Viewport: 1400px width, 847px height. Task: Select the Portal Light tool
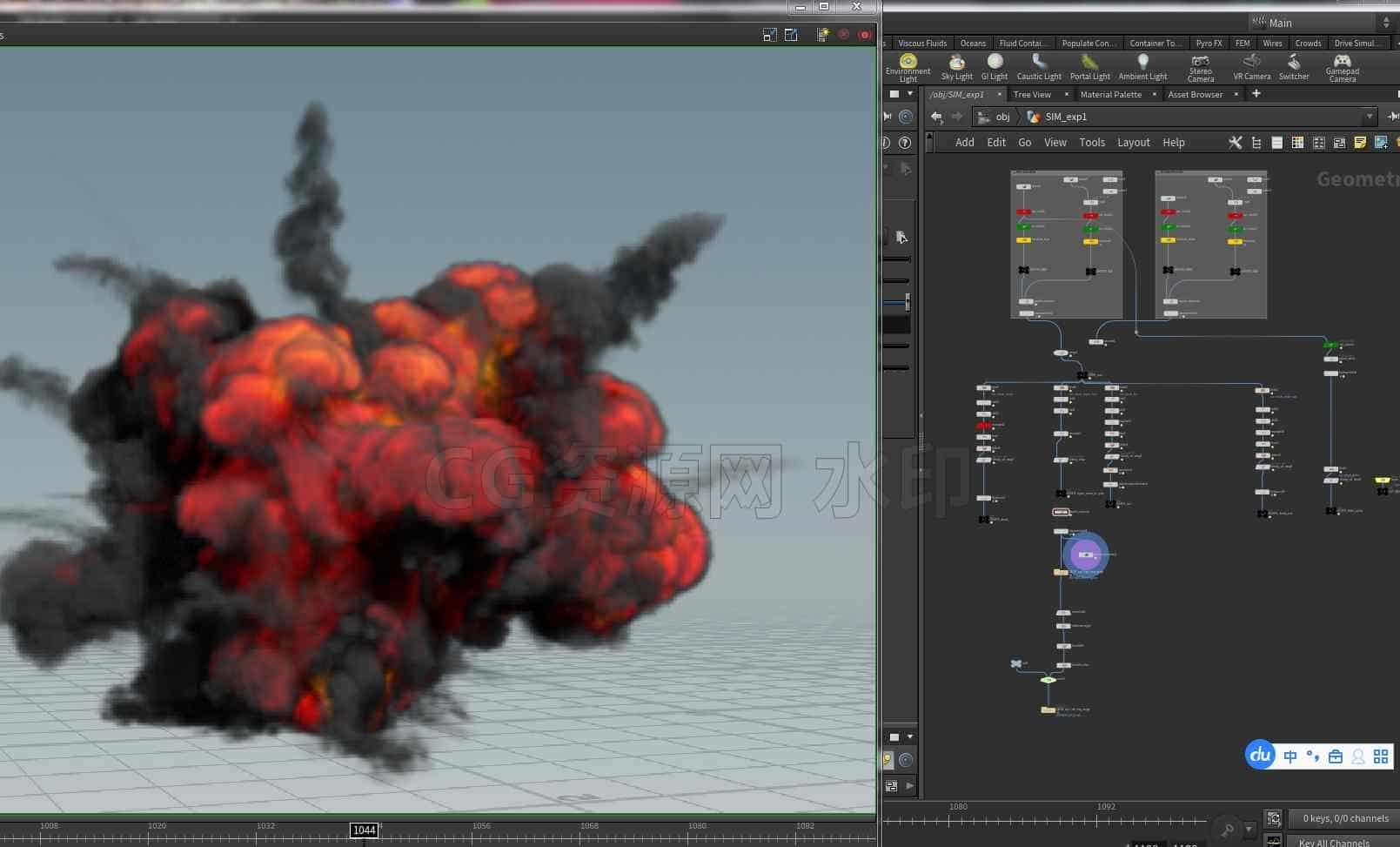[1089, 67]
